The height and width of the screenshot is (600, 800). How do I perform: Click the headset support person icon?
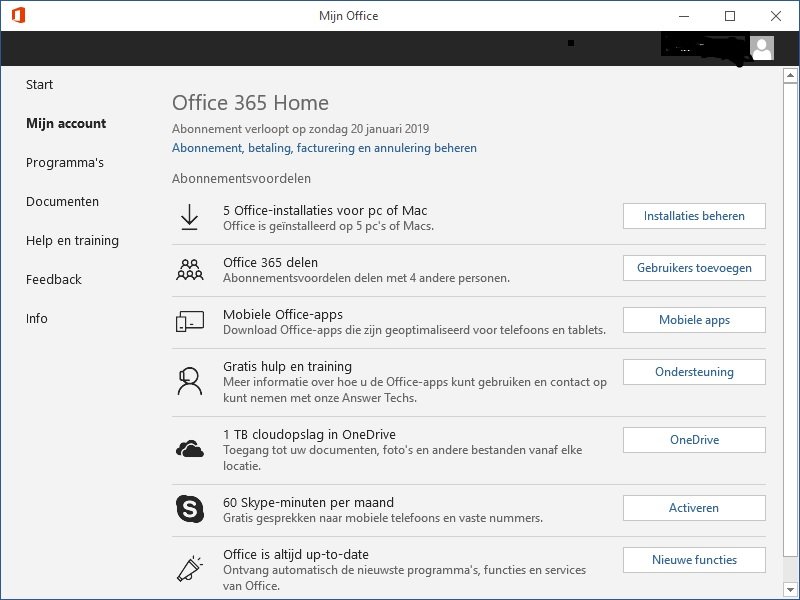pyautogui.click(x=189, y=381)
